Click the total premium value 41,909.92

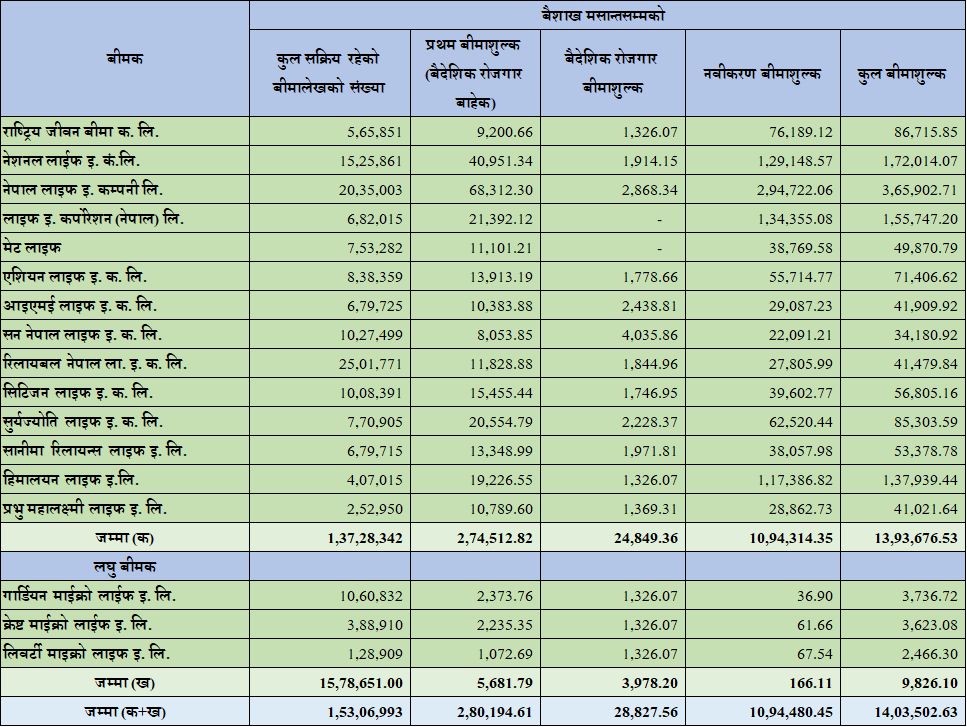[926, 306]
